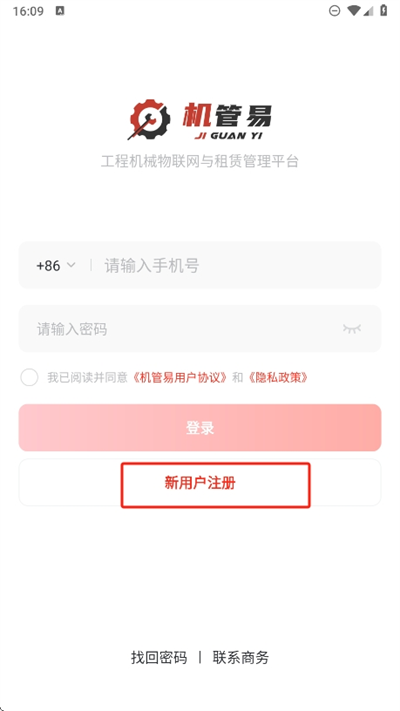Viewport: 400px width, 711px height.
Task: Open 《机管易用户协议》 user agreement link
Action: tap(180, 377)
